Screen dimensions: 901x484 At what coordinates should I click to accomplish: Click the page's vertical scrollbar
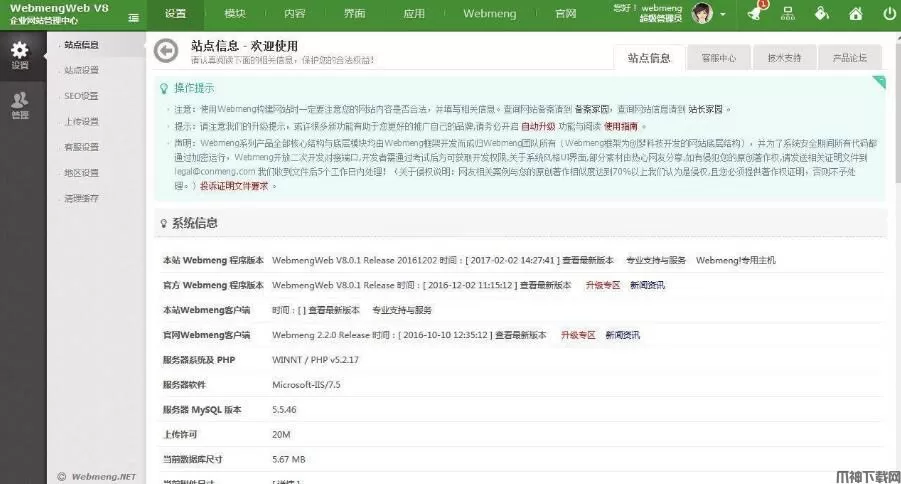point(898,115)
